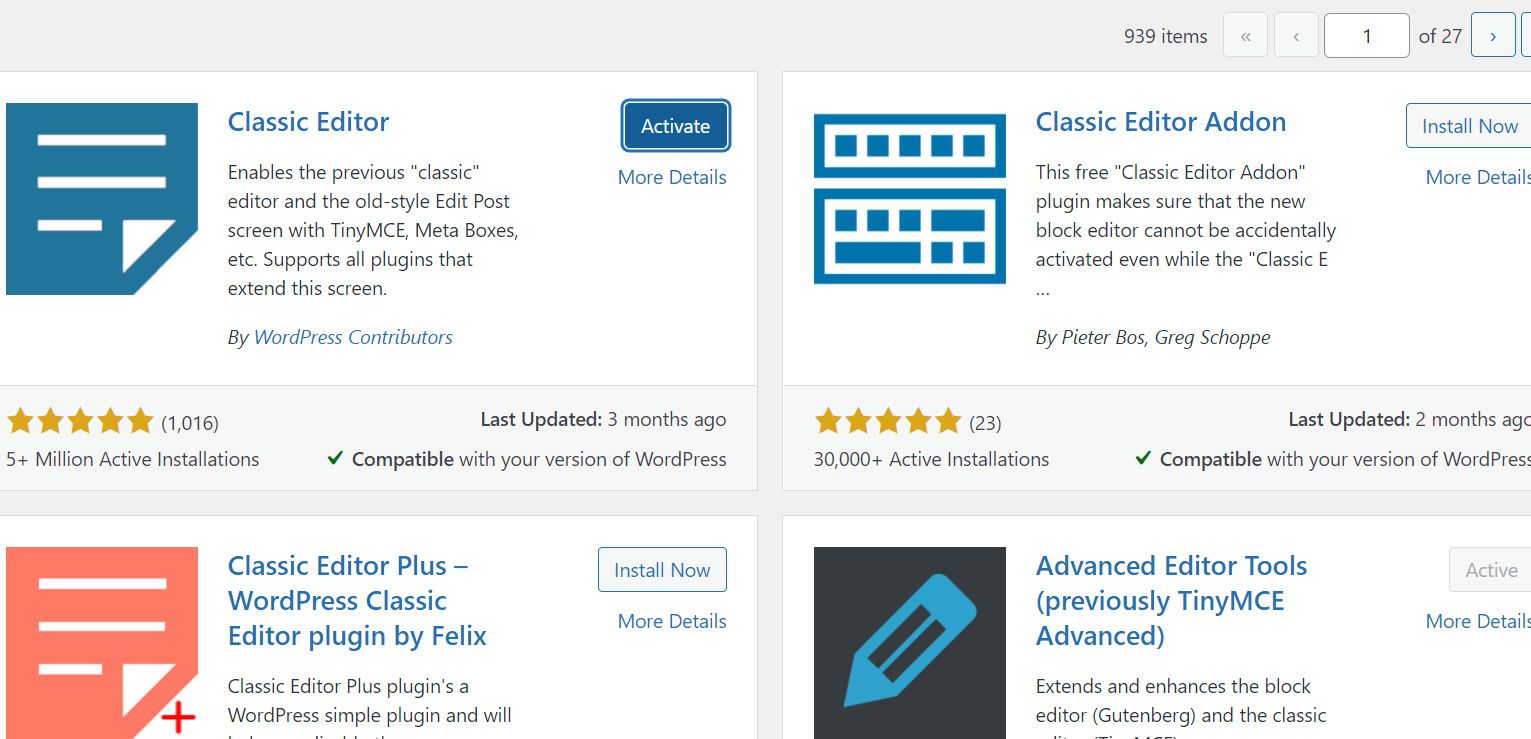The height and width of the screenshot is (739, 1531).
Task: Open the Classic Editor Addon title link
Action: click(1161, 121)
